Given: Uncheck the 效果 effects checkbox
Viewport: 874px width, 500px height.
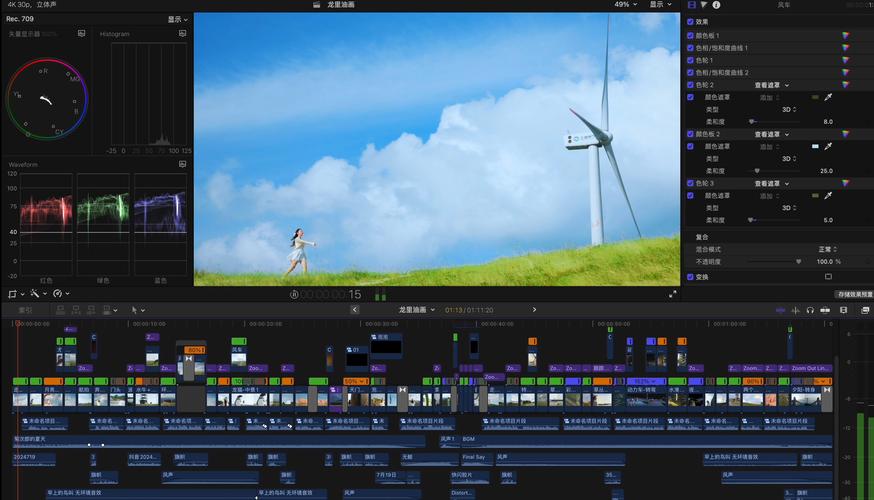Looking at the screenshot, I should pos(690,21).
